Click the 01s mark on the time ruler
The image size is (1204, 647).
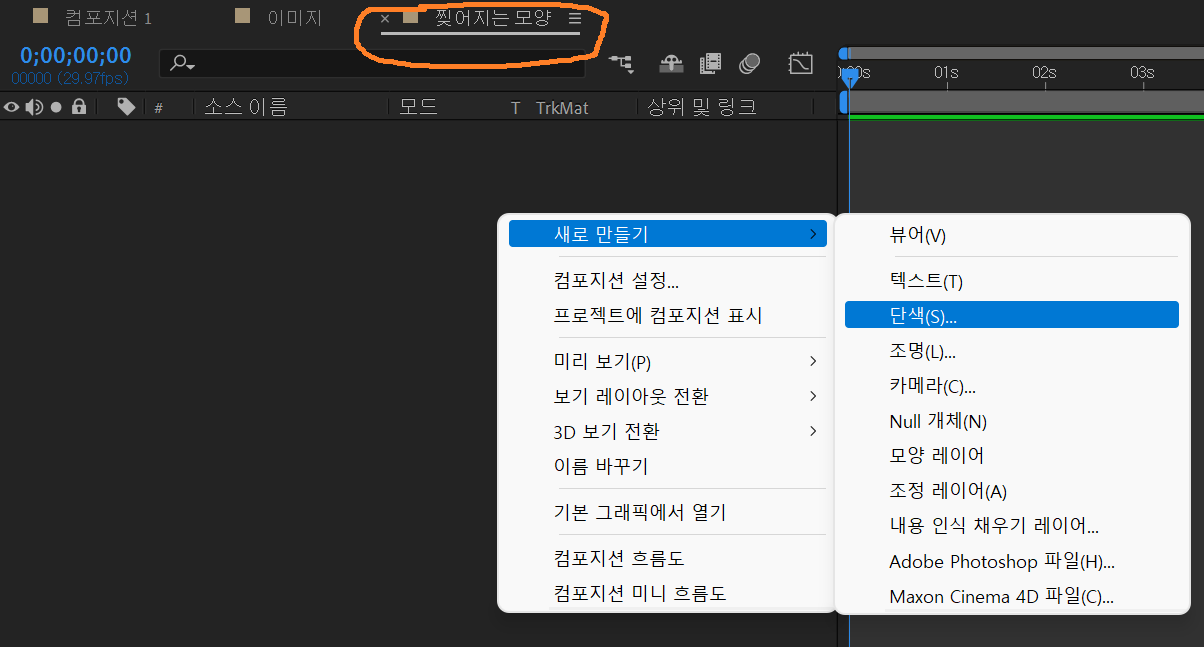coord(946,72)
